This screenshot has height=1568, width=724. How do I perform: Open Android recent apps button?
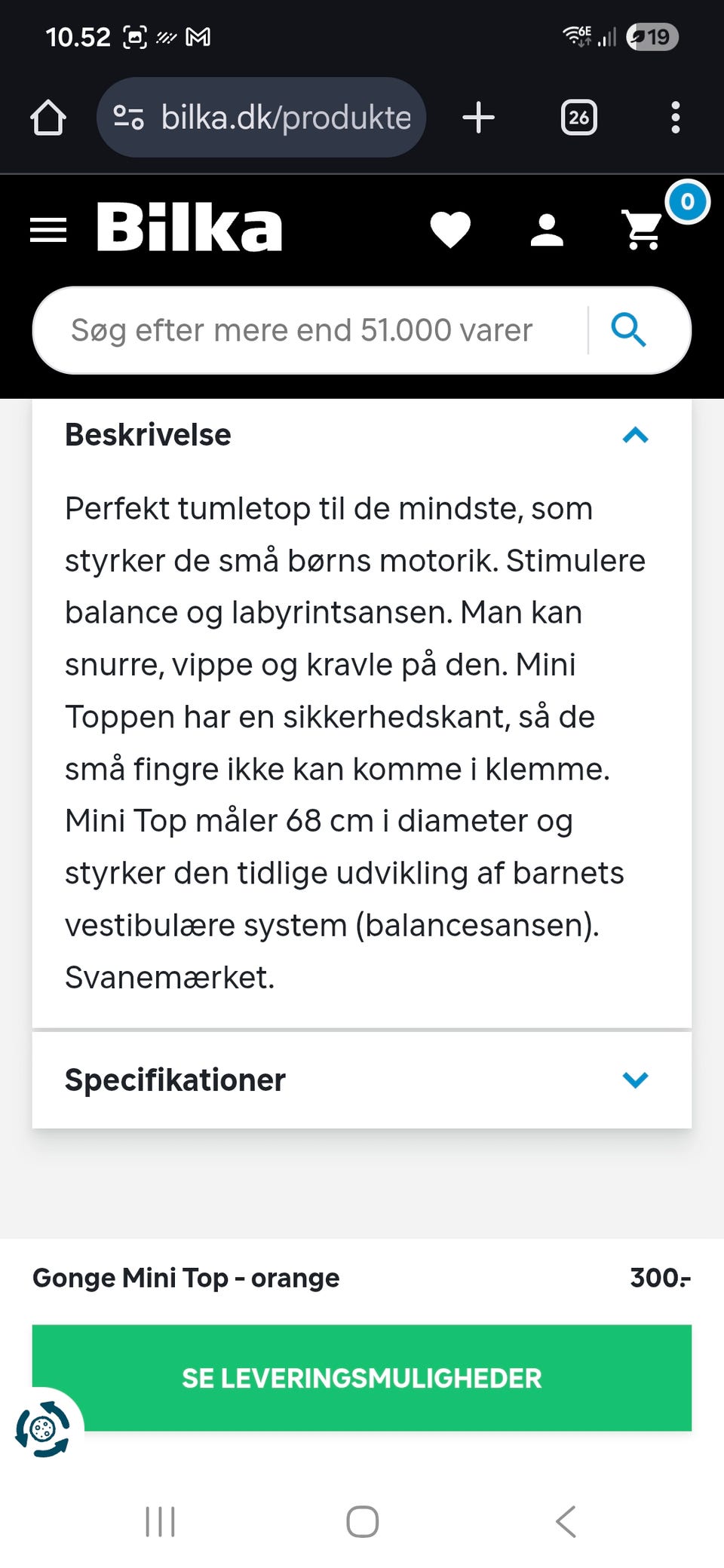pos(160,1521)
